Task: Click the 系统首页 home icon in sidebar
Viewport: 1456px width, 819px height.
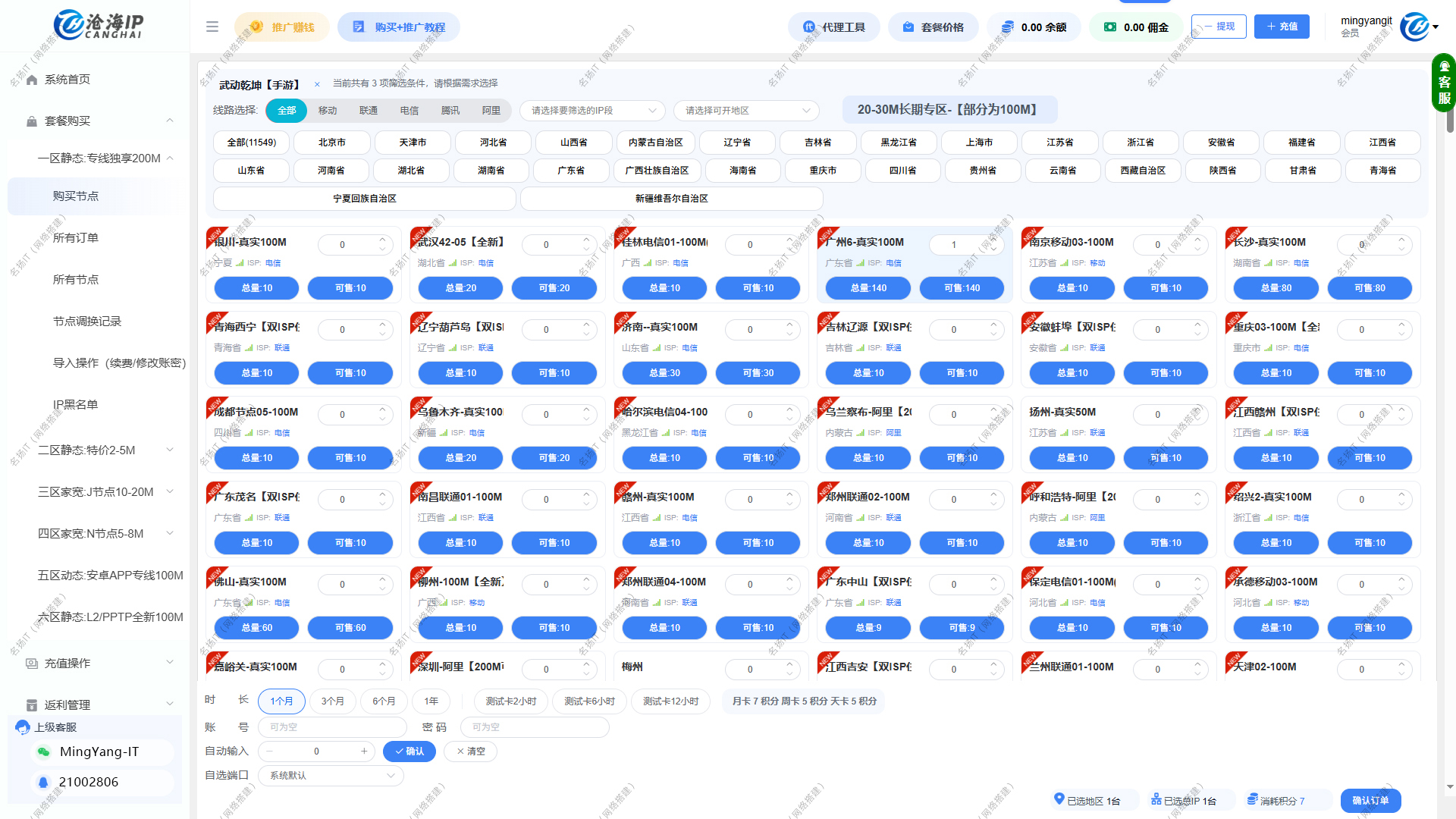Action: [x=32, y=80]
